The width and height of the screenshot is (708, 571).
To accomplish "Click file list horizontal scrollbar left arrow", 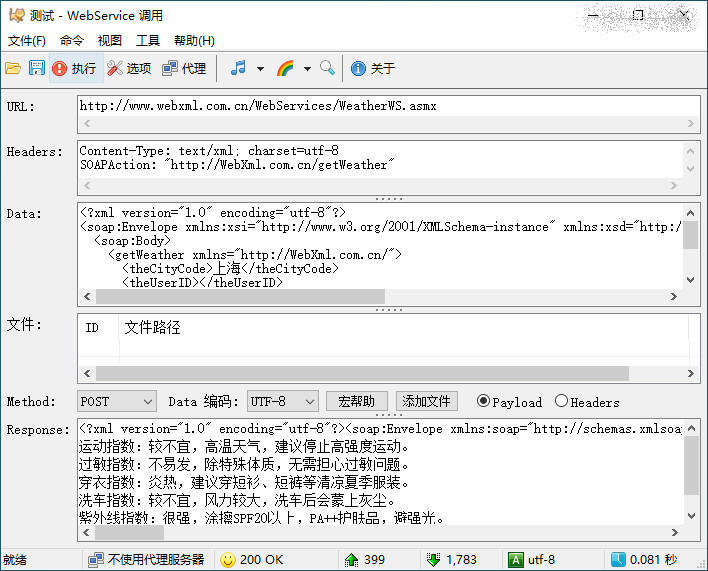I will click(87, 373).
